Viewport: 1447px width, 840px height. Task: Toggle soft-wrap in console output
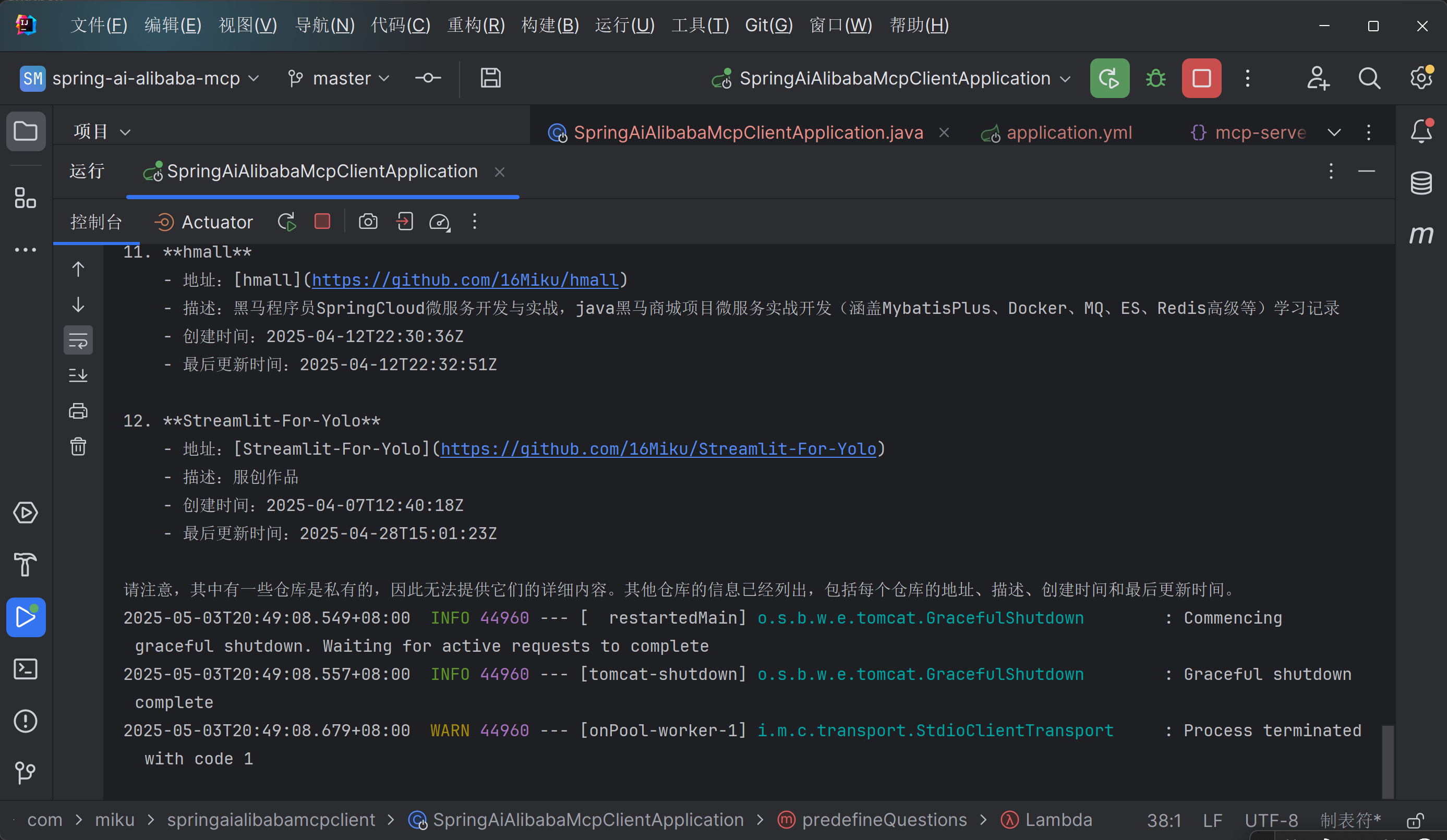coord(78,340)
